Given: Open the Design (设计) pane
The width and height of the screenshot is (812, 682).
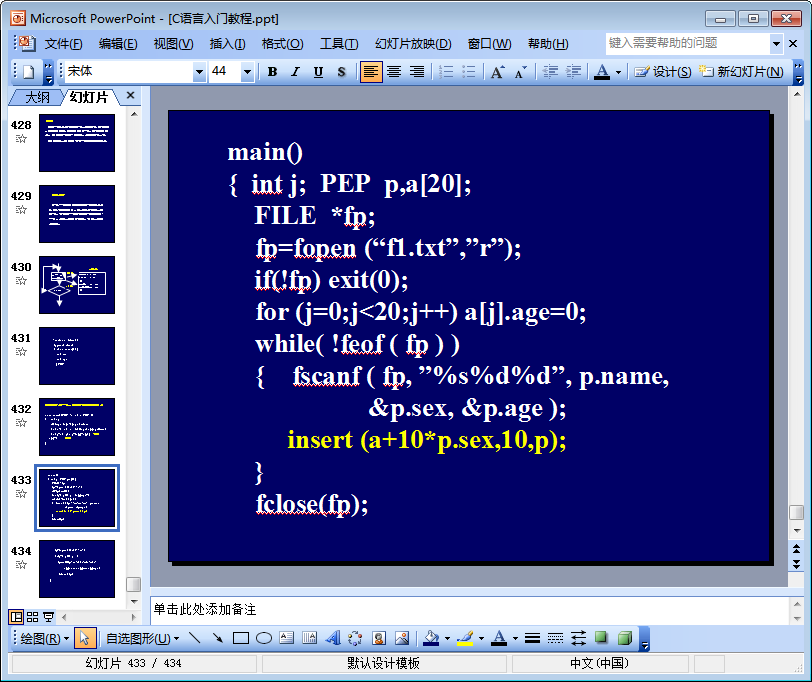Looking at the screenshot, I should pos(663,72).
